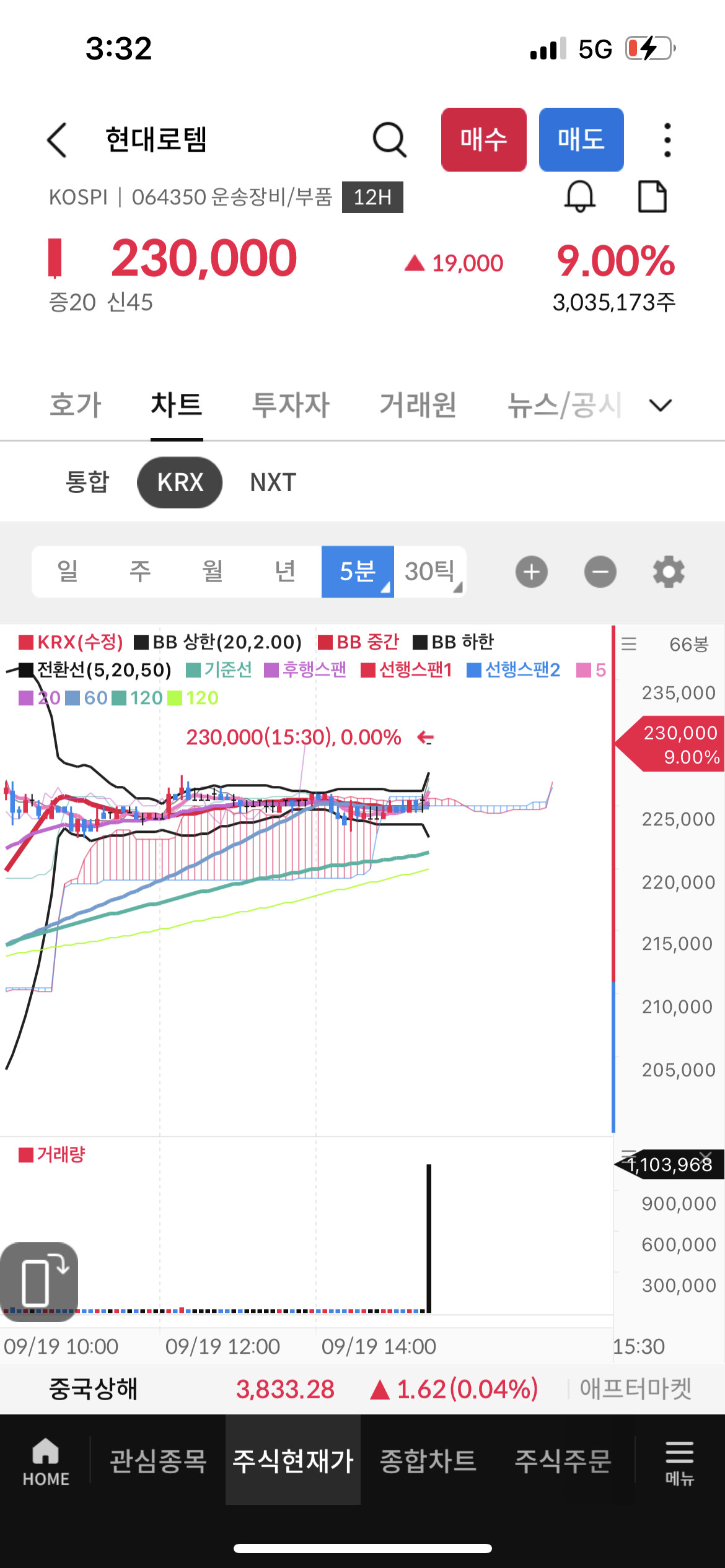
Task: Tap the 12H badge
Action: [372, 197]
